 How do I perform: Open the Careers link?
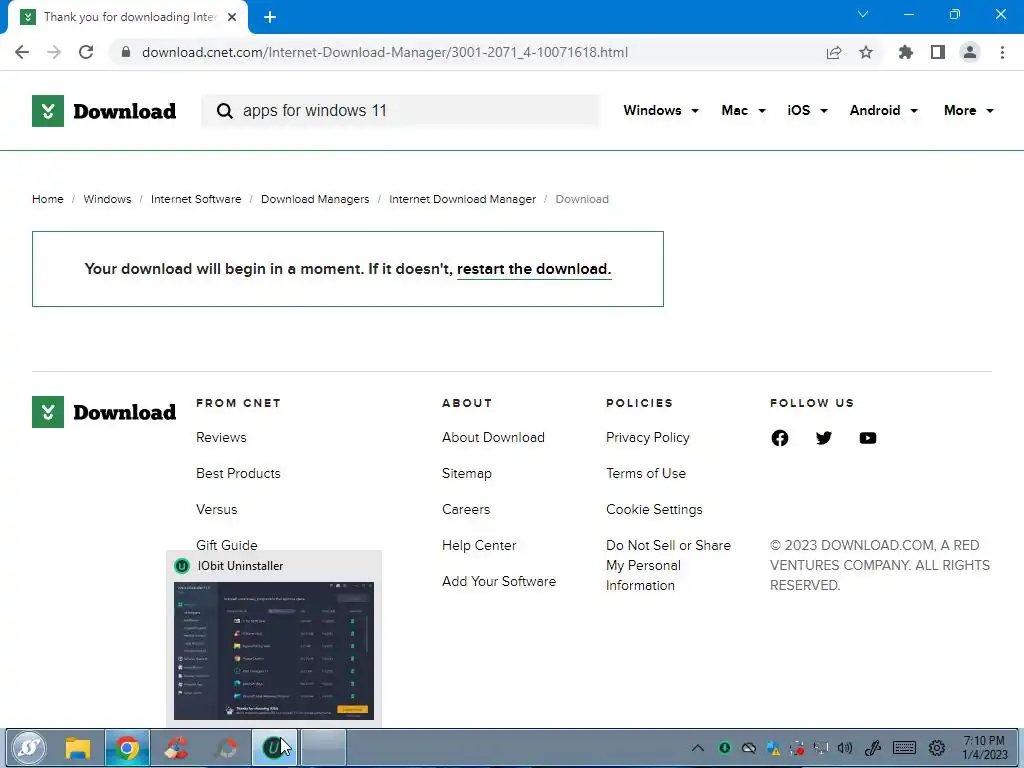466,509
